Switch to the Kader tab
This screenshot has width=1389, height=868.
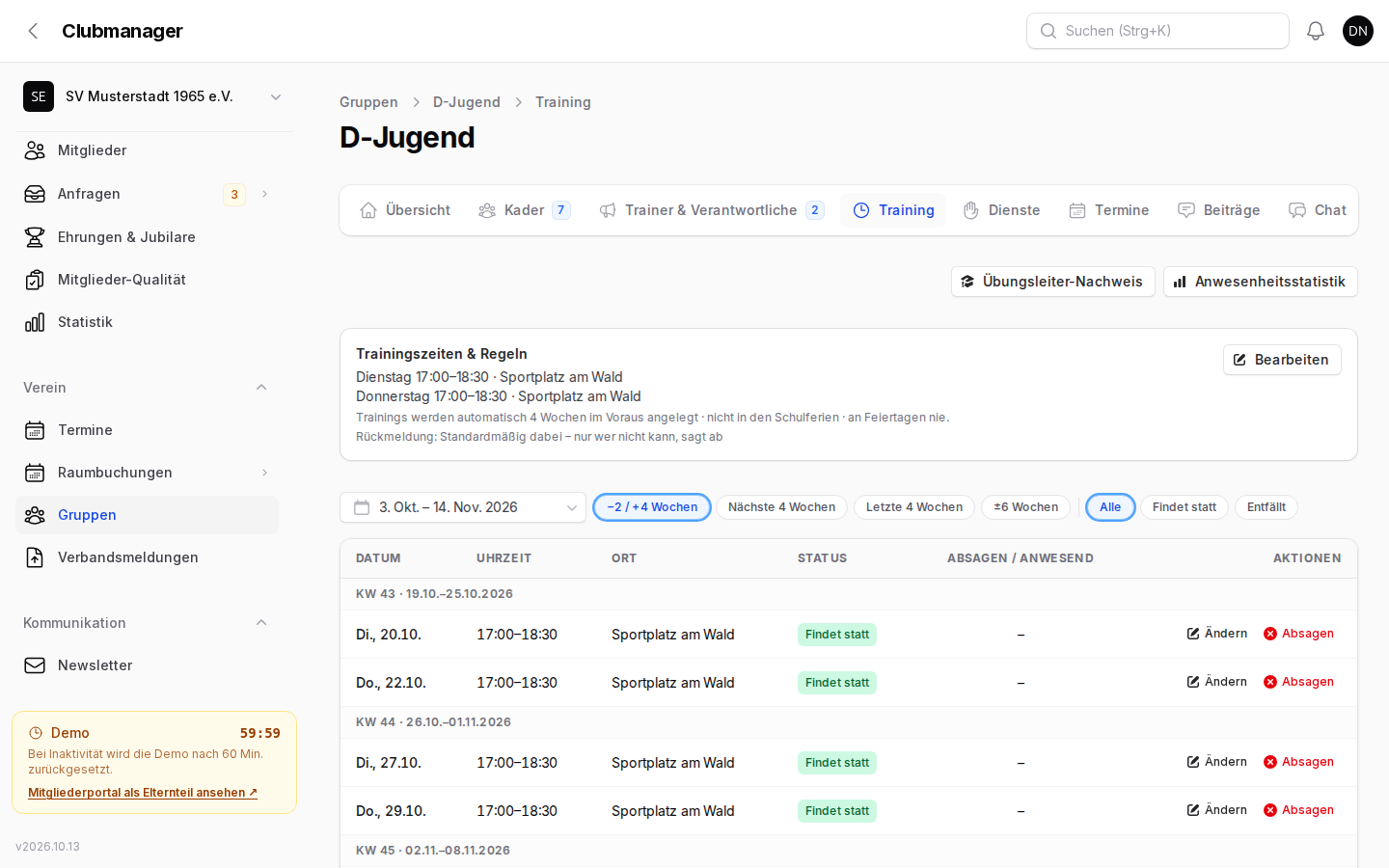pyautogui.click(x=525, y=210)
